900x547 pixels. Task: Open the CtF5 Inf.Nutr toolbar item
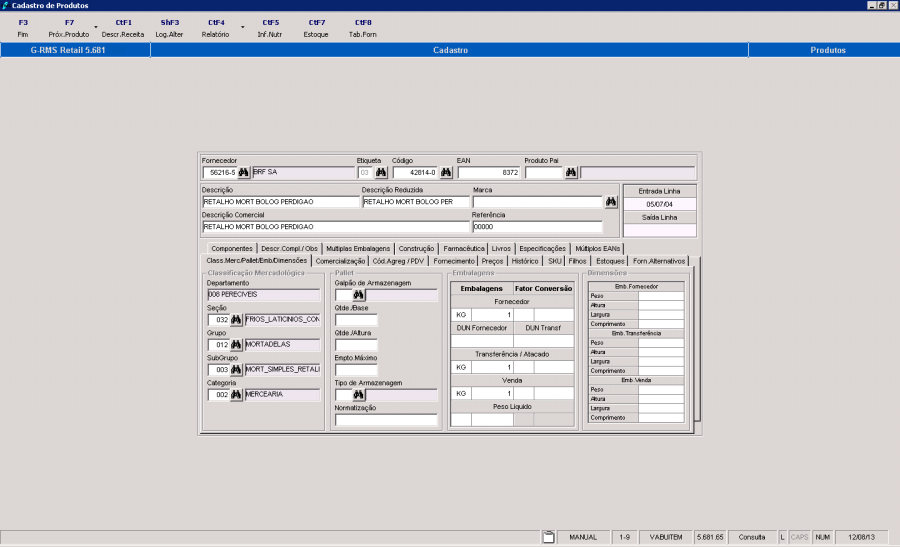pos(270,28)
